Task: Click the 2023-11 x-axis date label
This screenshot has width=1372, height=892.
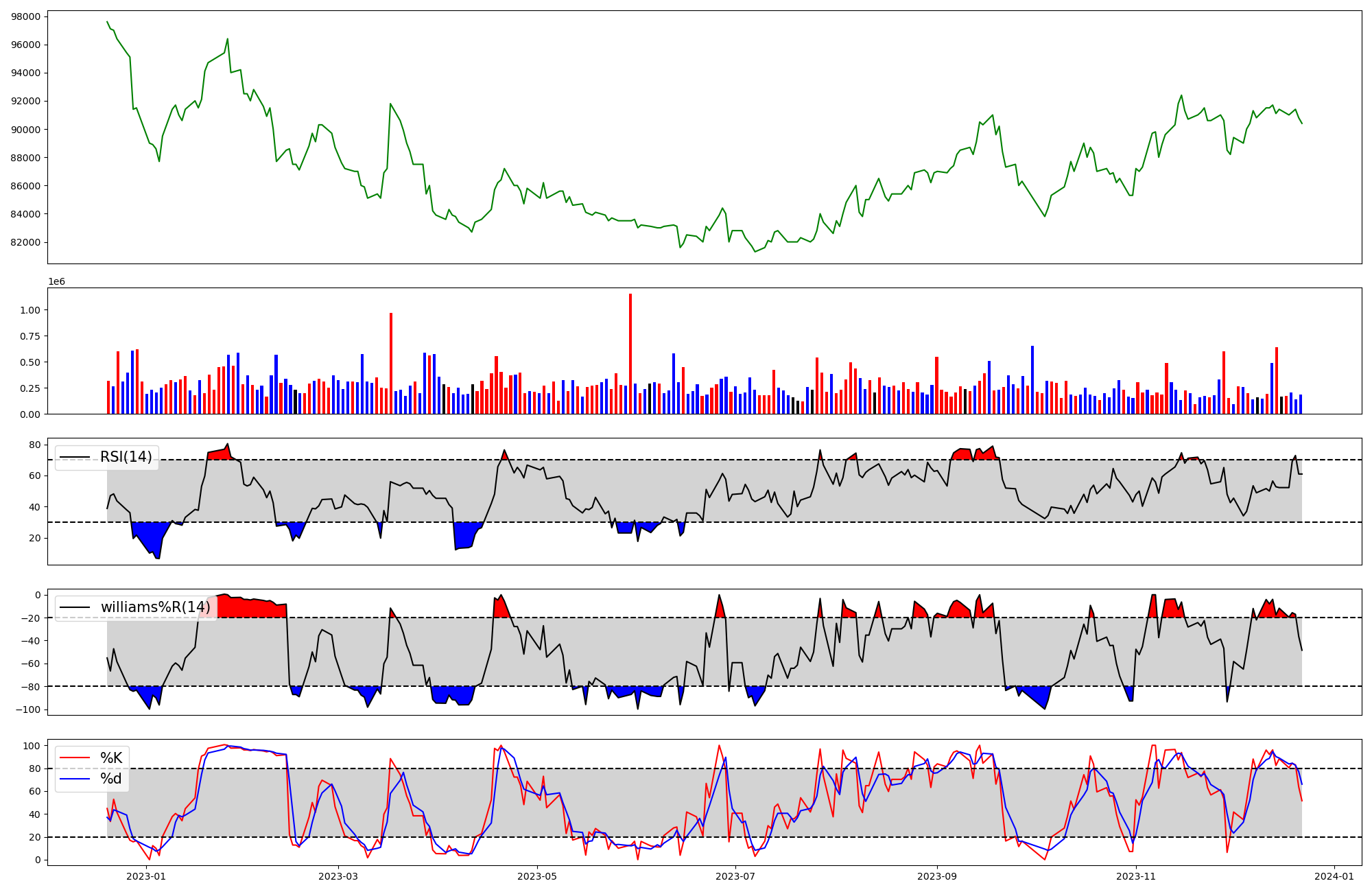Action: click(x=1136, y=876)
